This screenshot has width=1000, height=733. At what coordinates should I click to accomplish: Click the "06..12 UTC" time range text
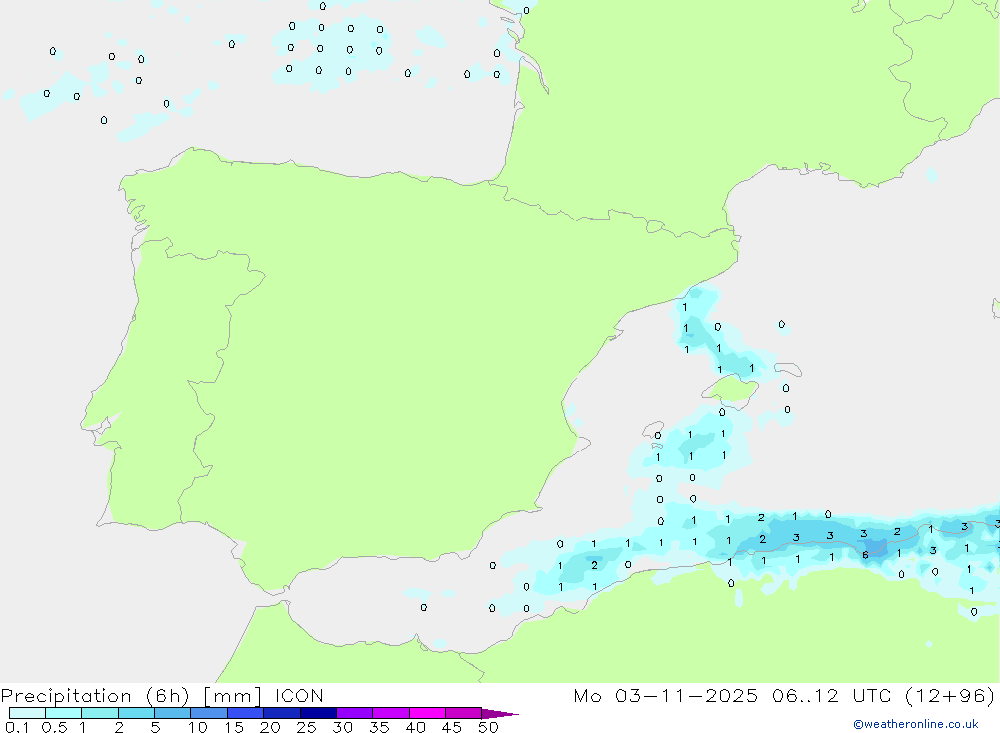[x=831, y=695]
